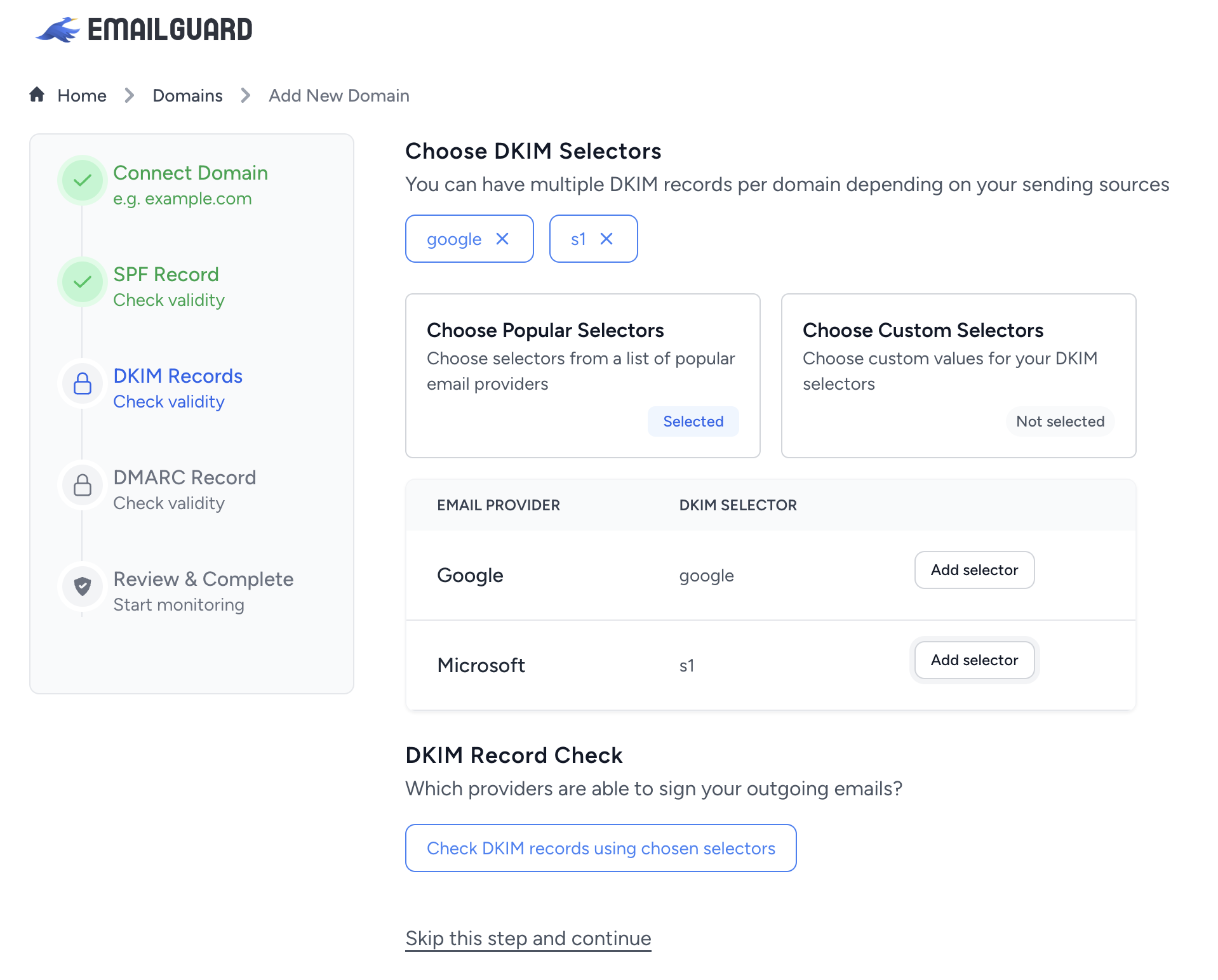Image resolution: width=1218 pixels, height=980 pixels.
Task: Click the Review & Complete shield icon
Action: coord(83,586)
